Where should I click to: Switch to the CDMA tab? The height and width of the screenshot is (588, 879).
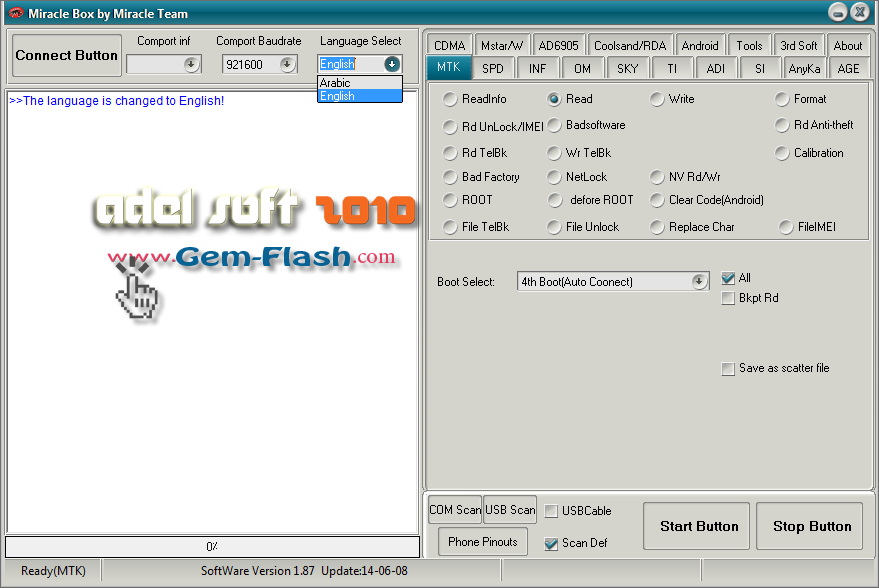pos(450,45)
